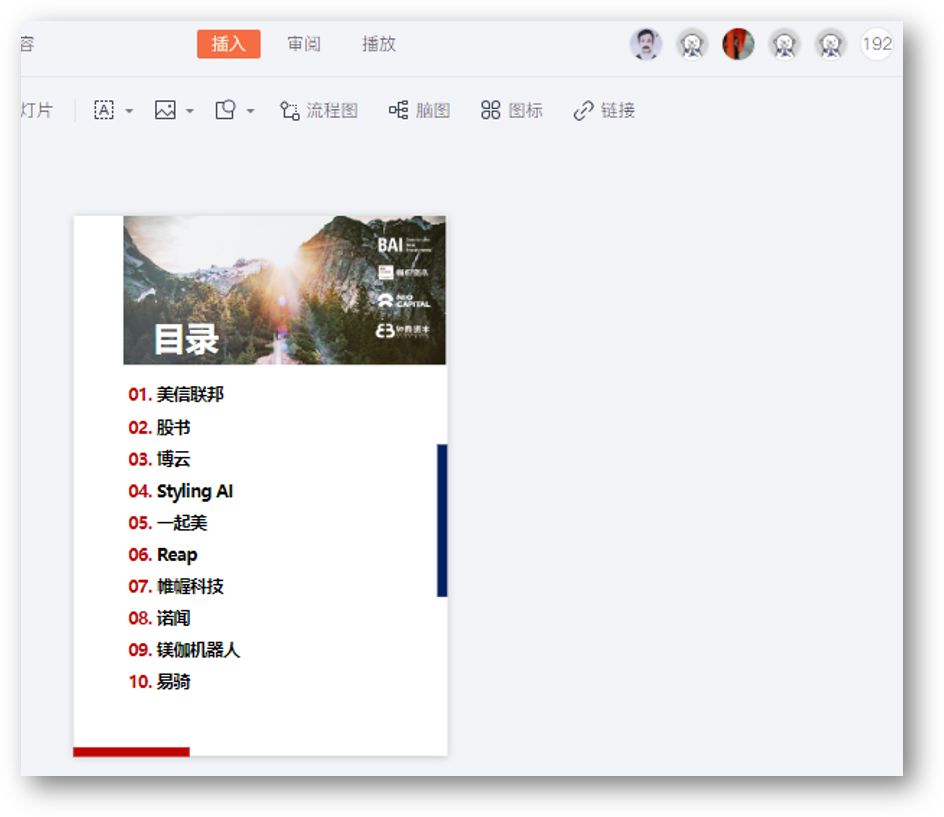The width and height of the screenshot is (944, 817).
Task: Open the 播放 tab
Action: [379, 44]
